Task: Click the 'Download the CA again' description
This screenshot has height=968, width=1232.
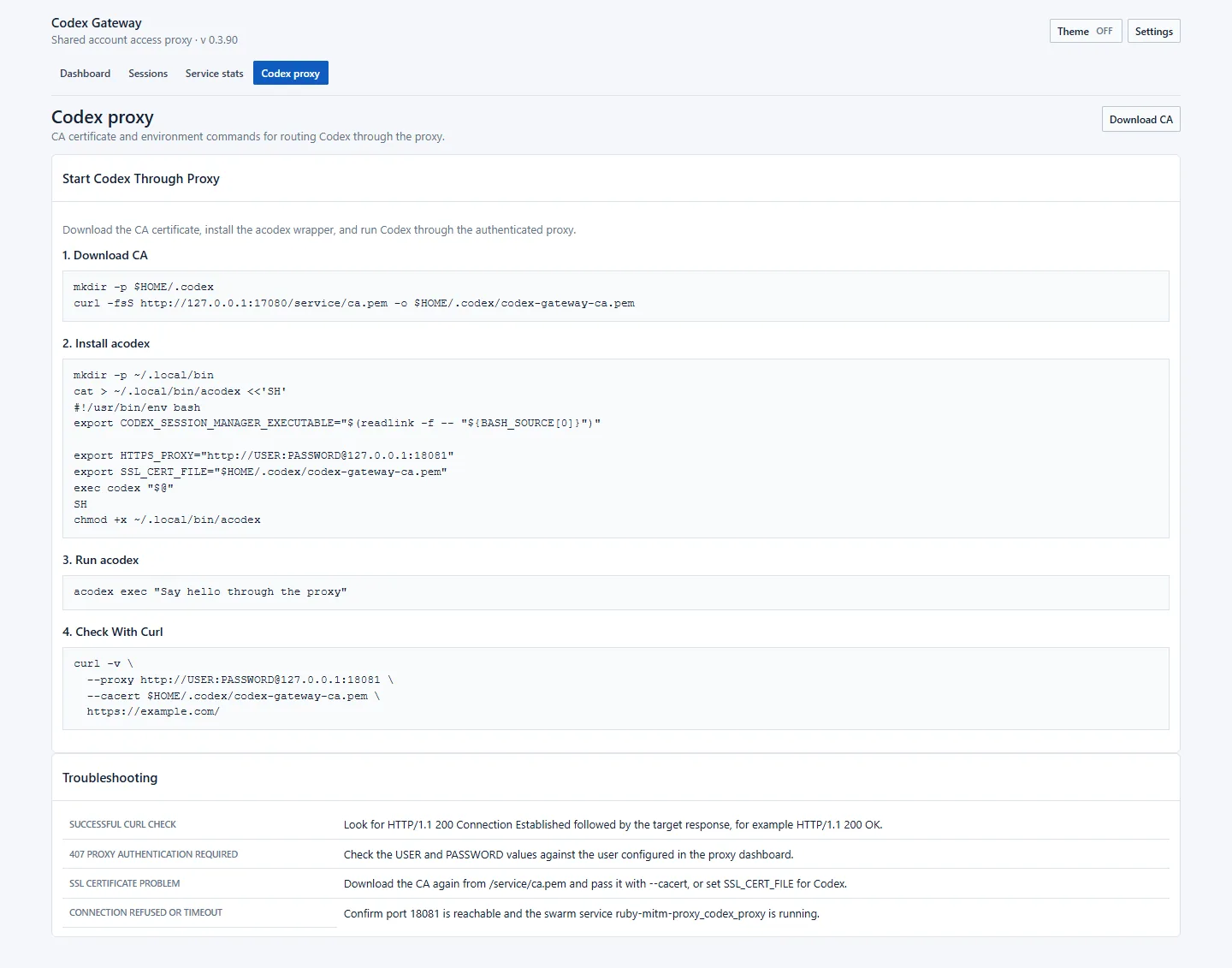Action: pyautogui.click(x=595, y=883)
